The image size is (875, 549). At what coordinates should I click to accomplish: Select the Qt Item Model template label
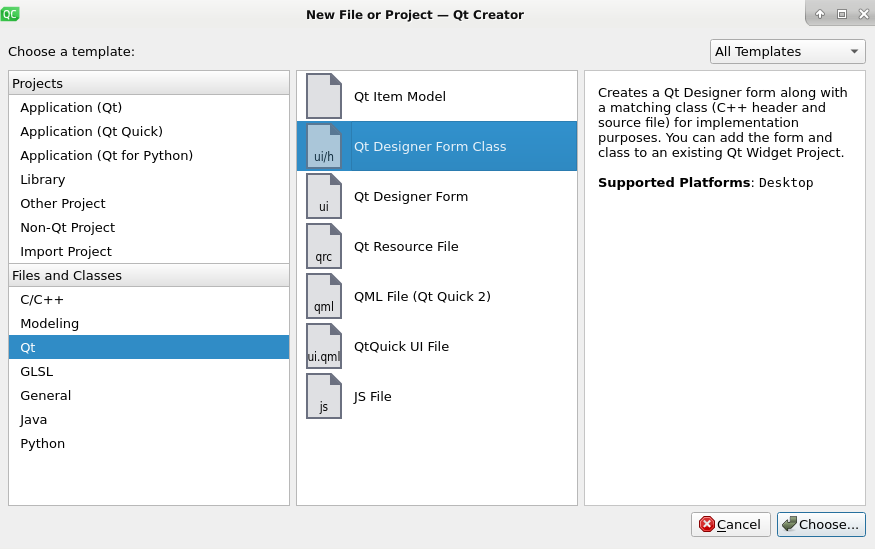[400, 97]
